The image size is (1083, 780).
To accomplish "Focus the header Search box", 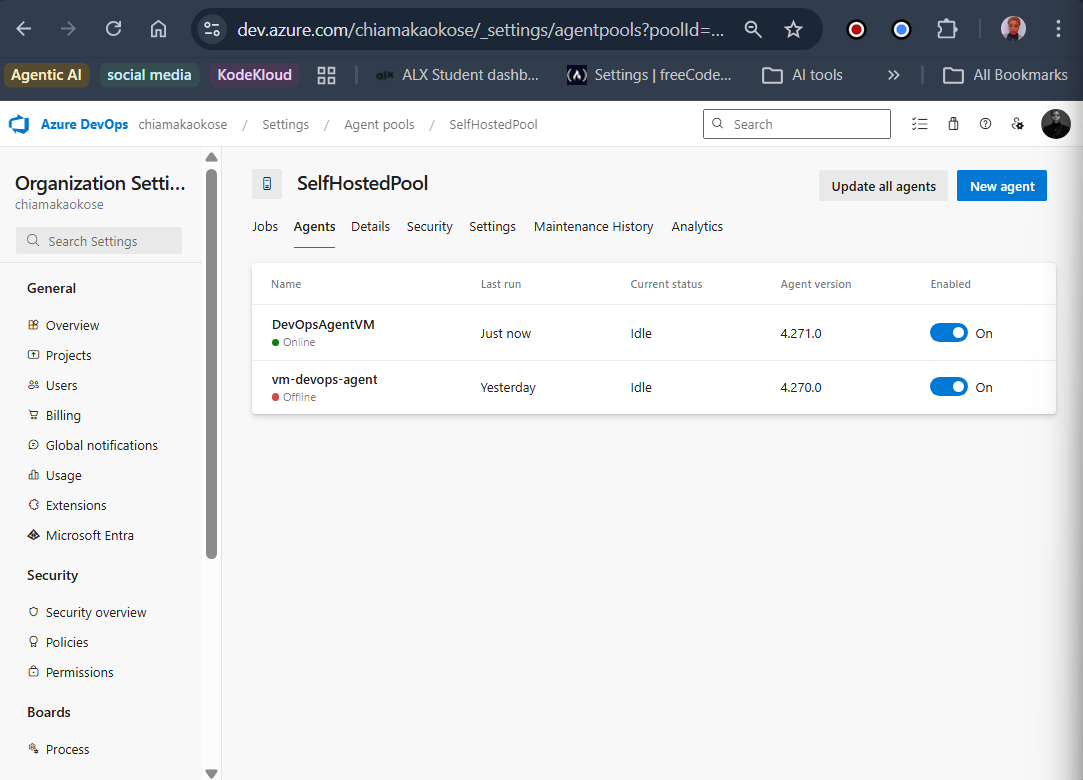I will [796, 124].
